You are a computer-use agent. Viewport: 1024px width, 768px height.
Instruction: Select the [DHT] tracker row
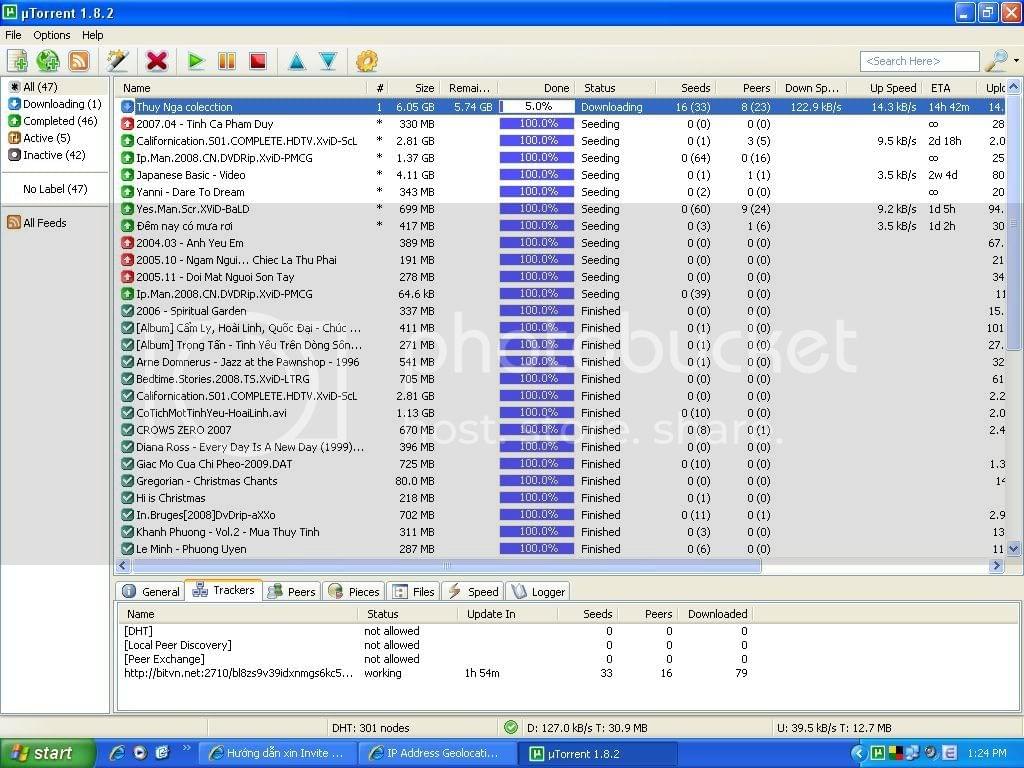[x=436, y=631]
